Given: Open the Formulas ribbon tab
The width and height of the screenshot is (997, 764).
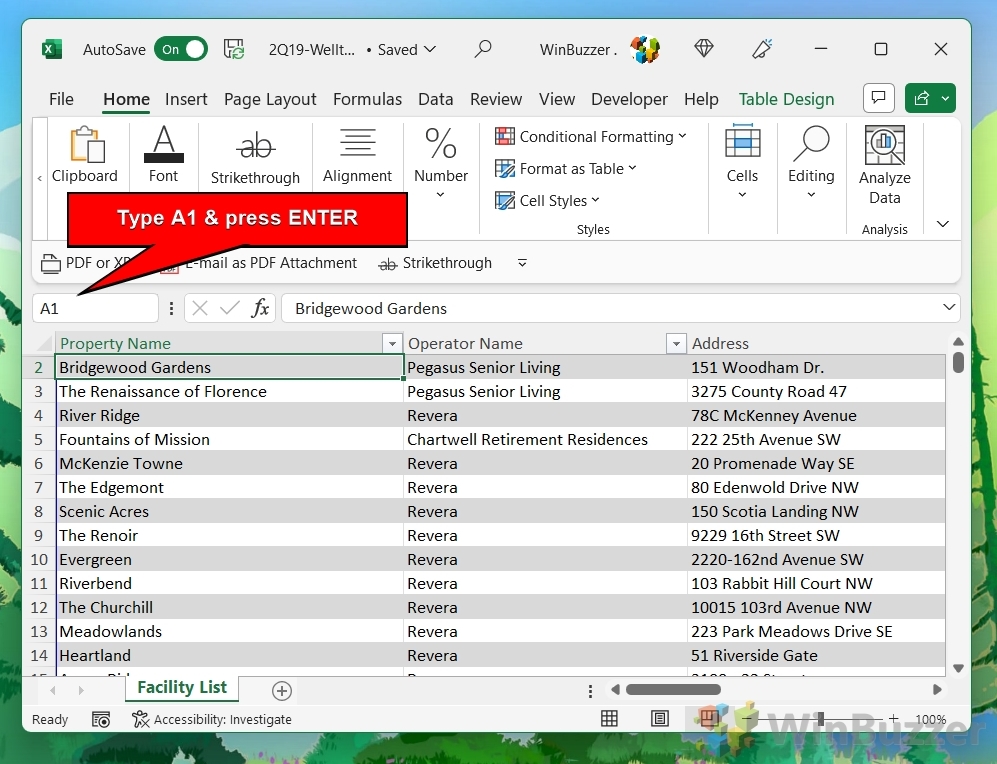Looking at the screenshot, I should pyautogui.click(x=367, y=99).
